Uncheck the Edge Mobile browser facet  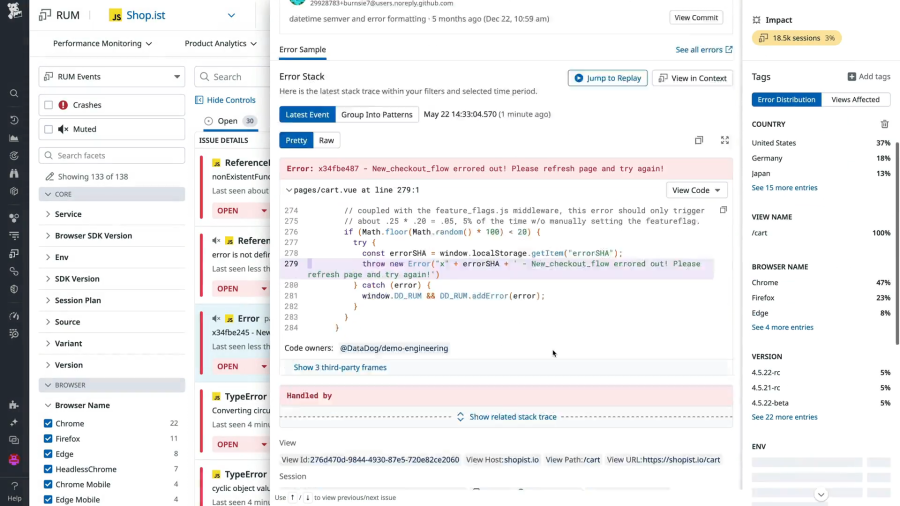point(48,500)
